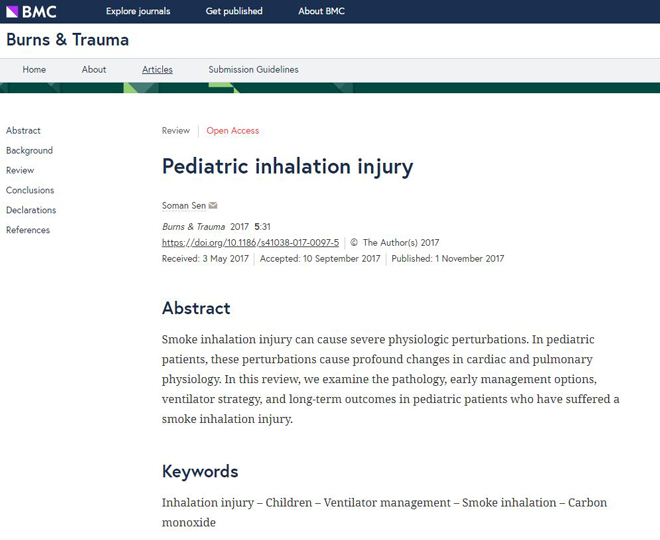The image size is (660, 540).
Task: Open the DOI link 10.1186/s41038-017-0097-5
Action: 250,242
